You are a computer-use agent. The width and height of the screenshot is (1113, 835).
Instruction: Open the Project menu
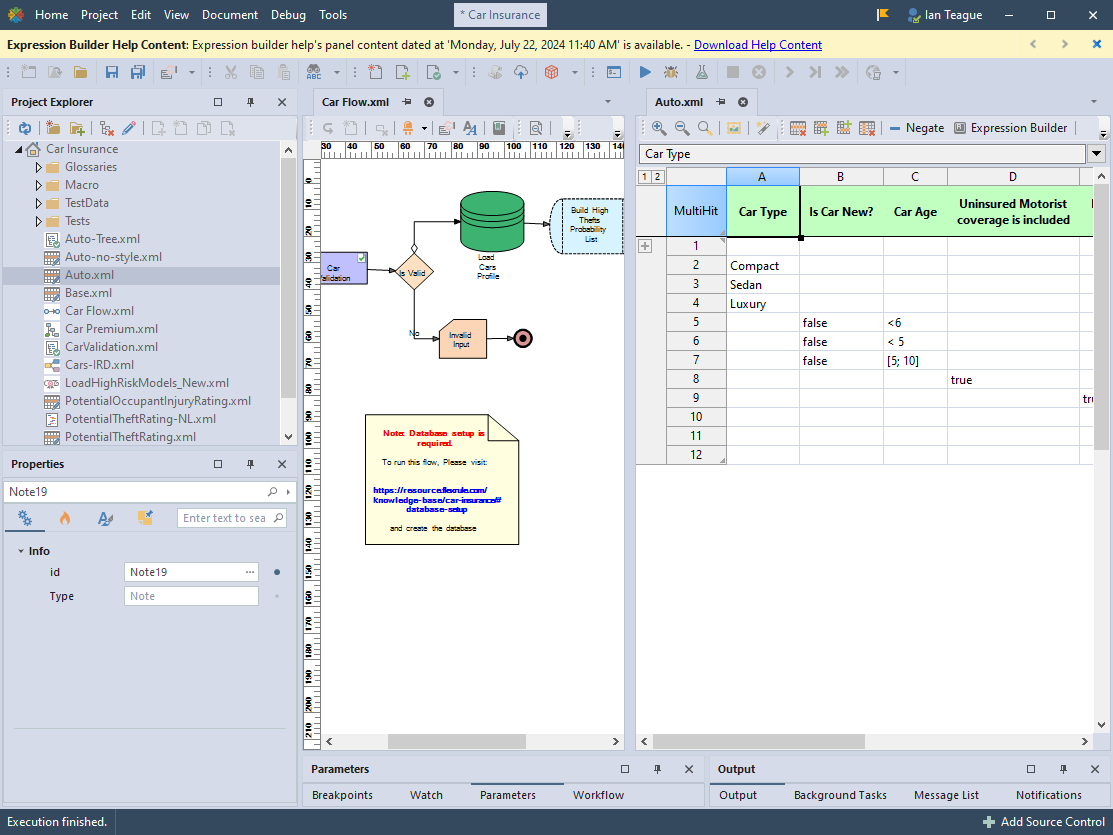coord(99,14)
